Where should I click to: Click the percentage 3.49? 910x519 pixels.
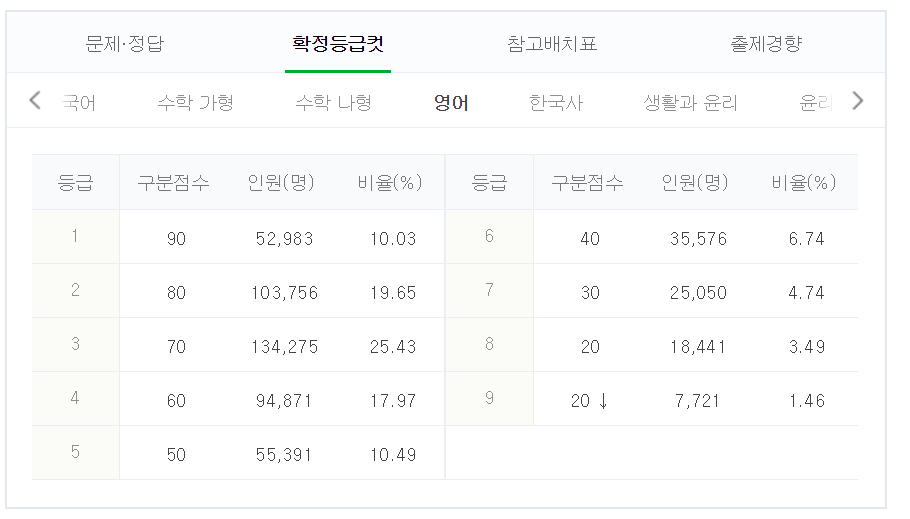[x=807, y=347]
